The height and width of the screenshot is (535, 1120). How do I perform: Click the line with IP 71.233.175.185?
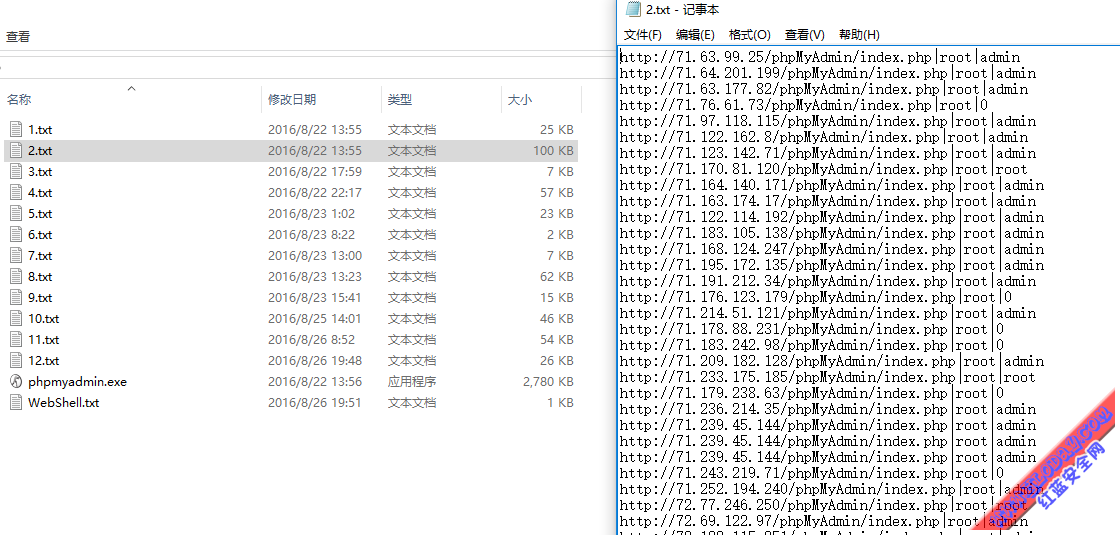click(x=828, y=377)
